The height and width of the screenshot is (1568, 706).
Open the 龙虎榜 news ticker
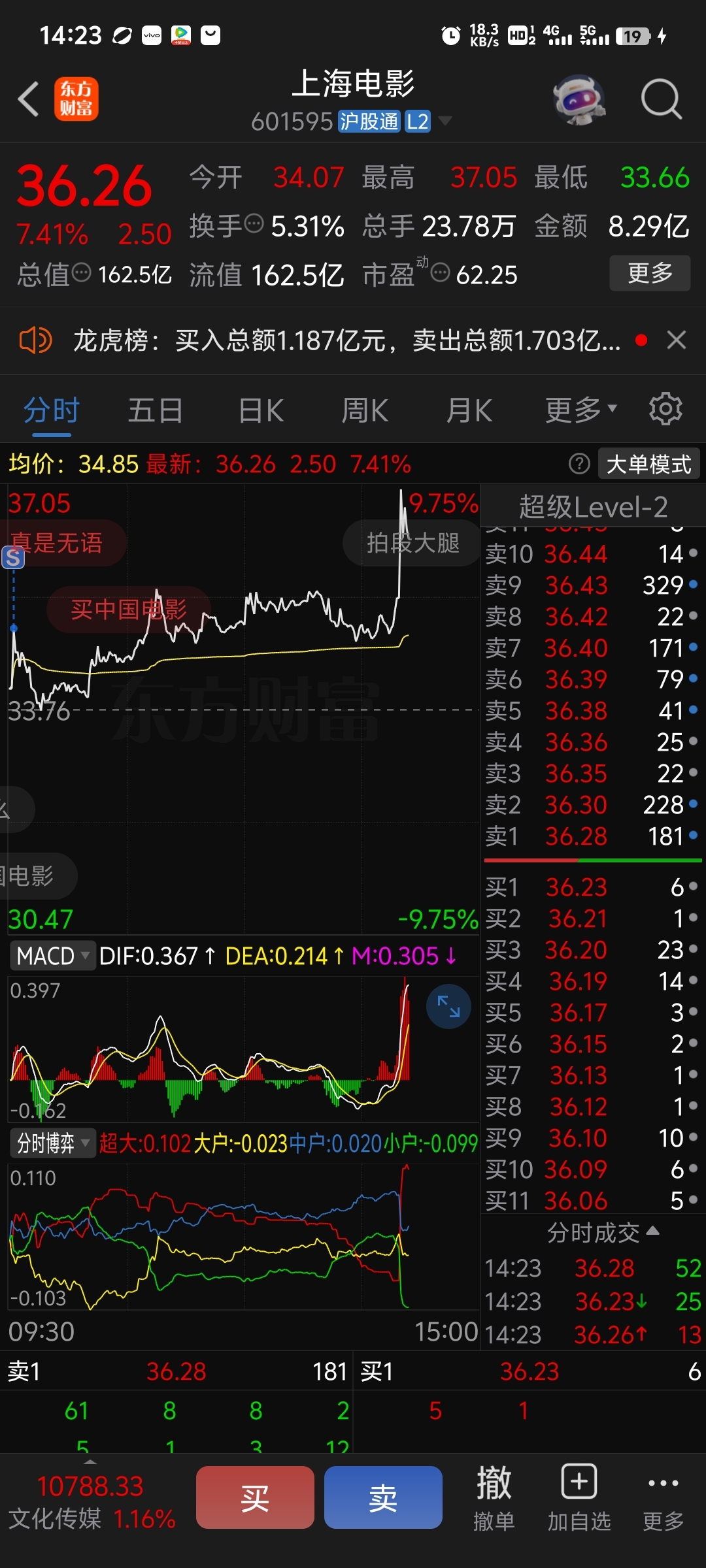(x=346, y=340)
